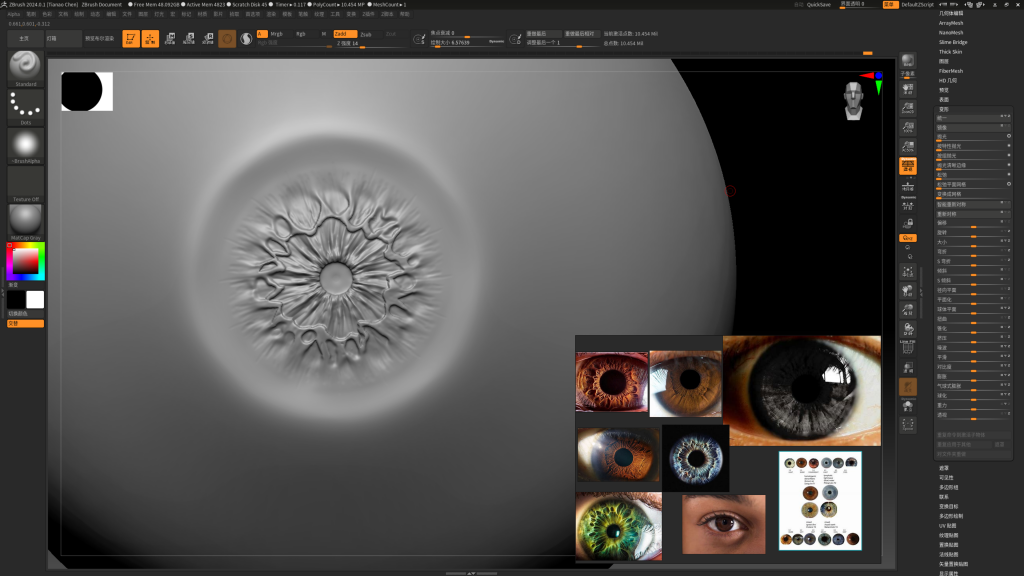
Task: Expand the FiberMesh subpalette
Action: click(x=951, y=71)
